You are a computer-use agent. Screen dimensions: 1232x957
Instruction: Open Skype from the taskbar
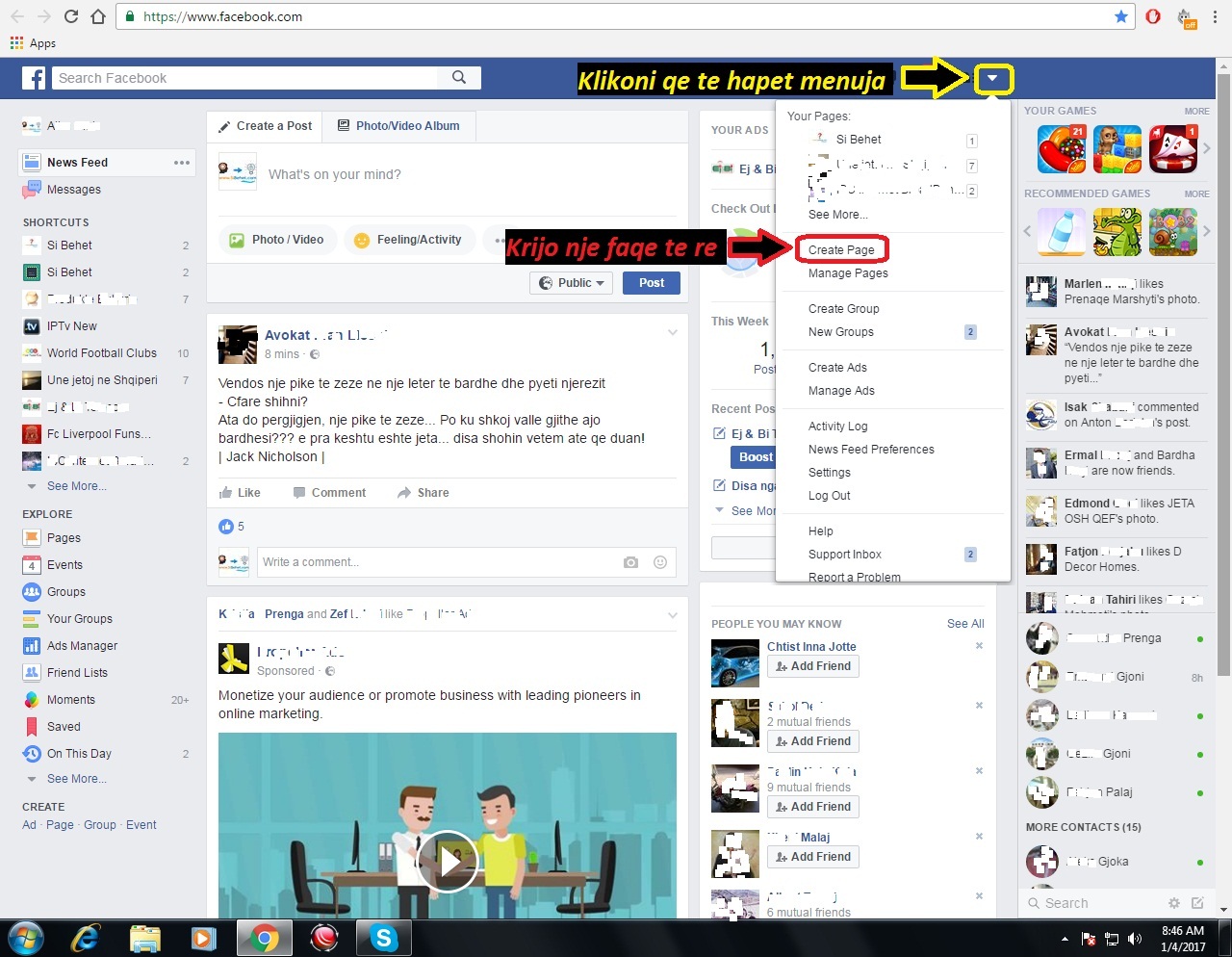pos(384,938)
